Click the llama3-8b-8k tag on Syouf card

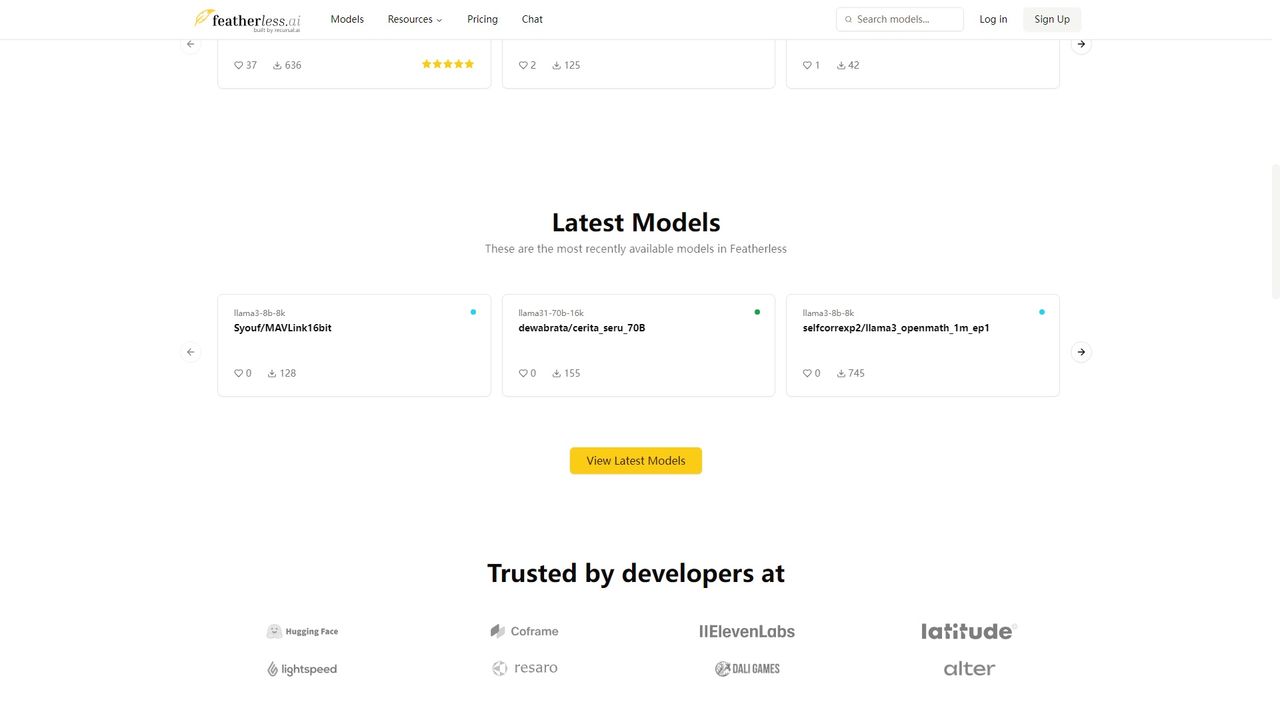coord(259,313)
